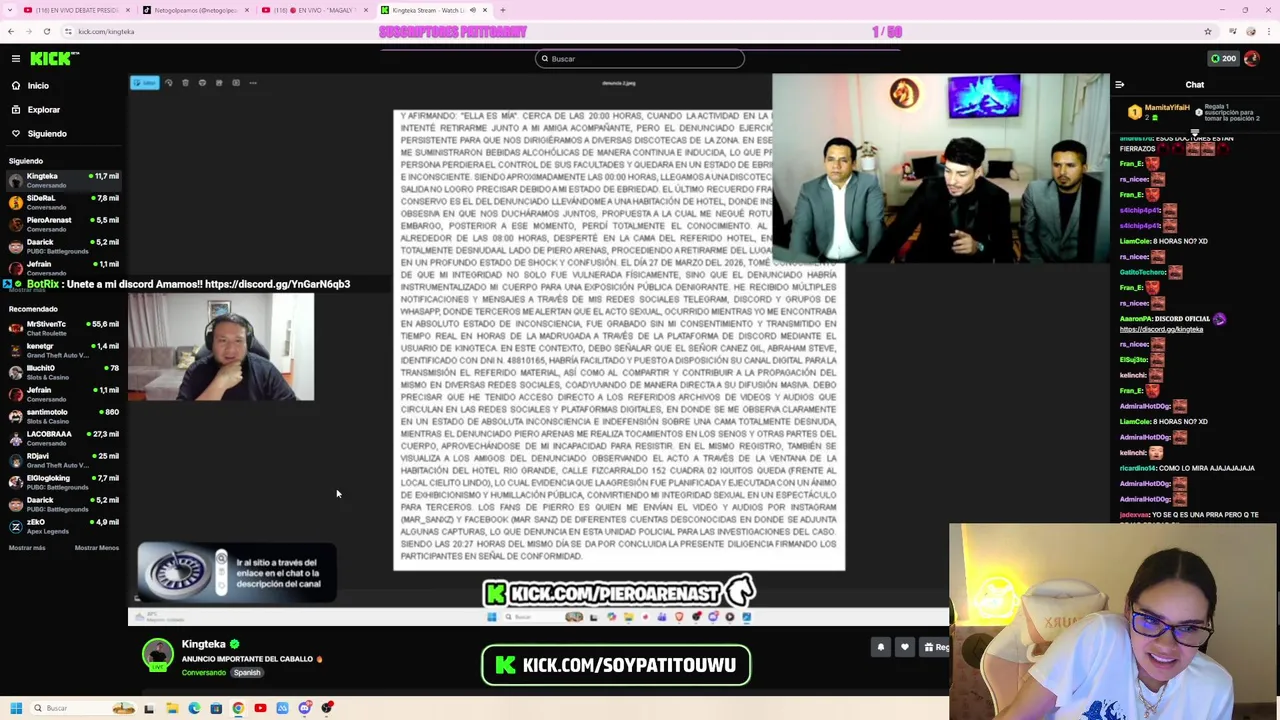Open Siguiendo in Kick sidebar
This screenshot has height=720, width=1280.
[47, 134]
